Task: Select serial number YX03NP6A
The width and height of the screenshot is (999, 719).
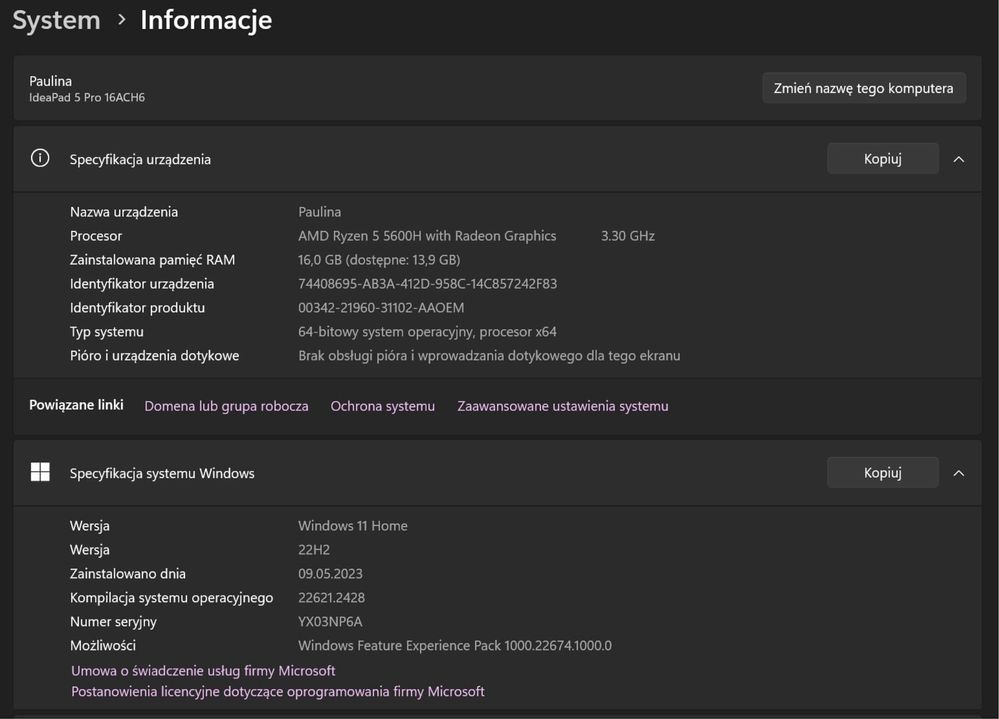Action: (x=330, y=621)
